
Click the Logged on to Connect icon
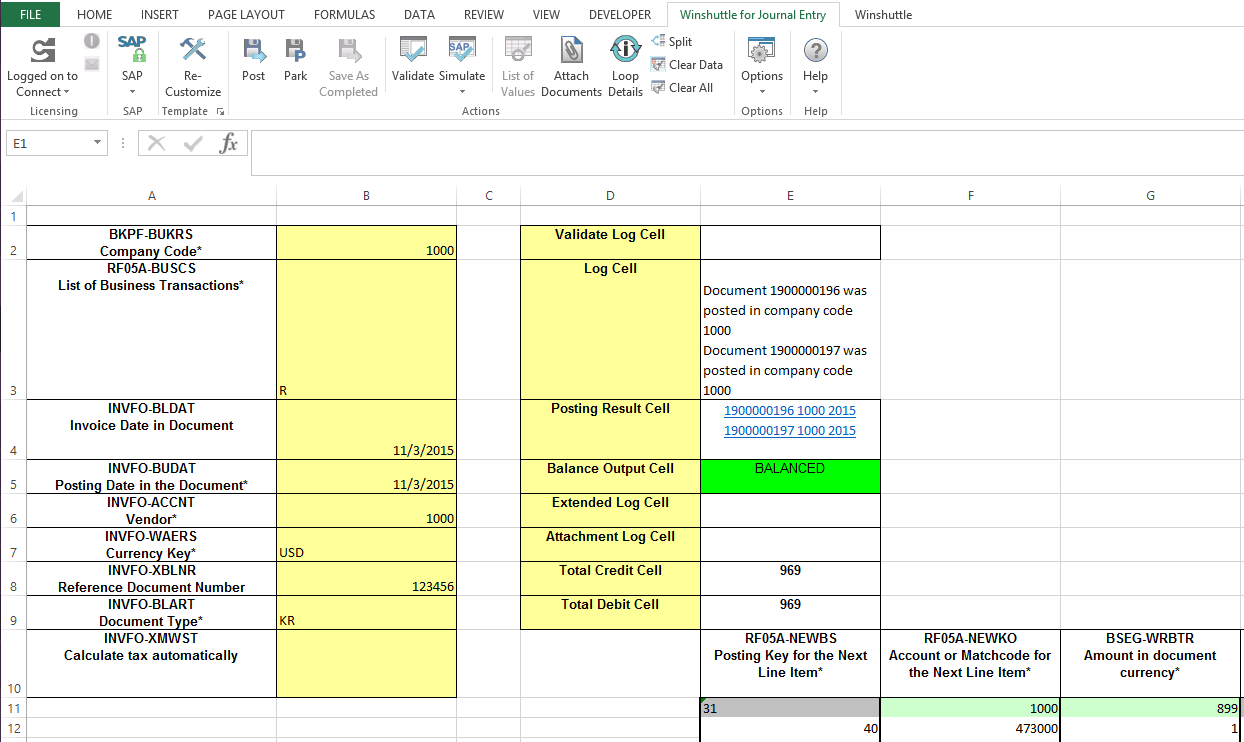(43, 49)
